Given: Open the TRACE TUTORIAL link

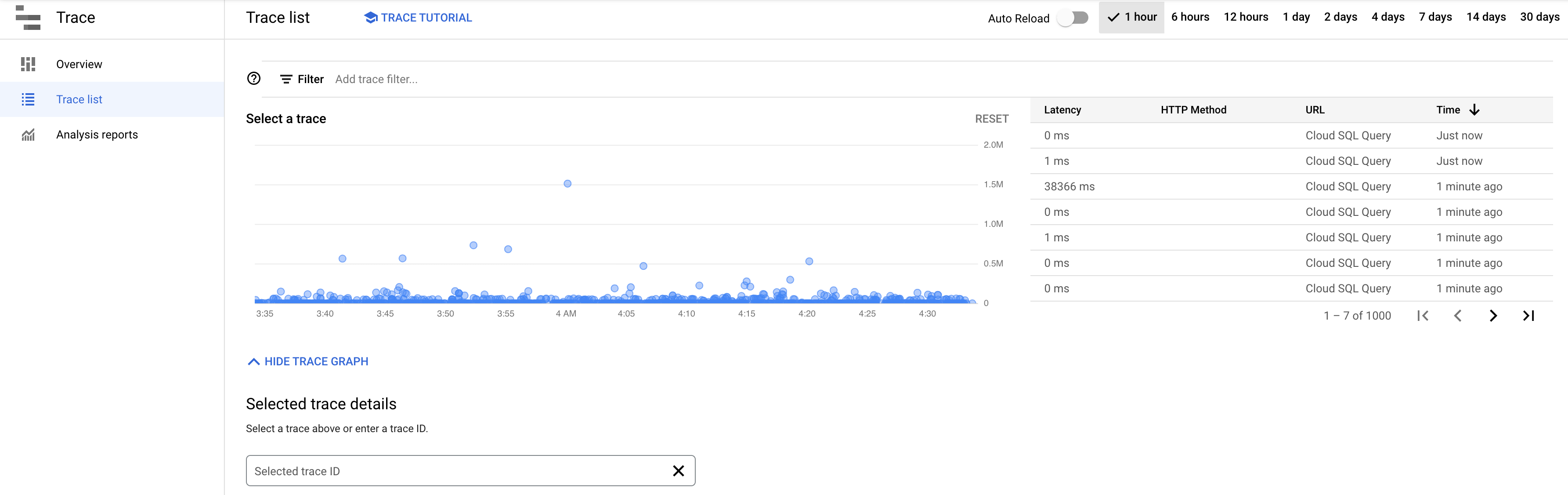Looking at the screenshot, I should click(420, 17).
